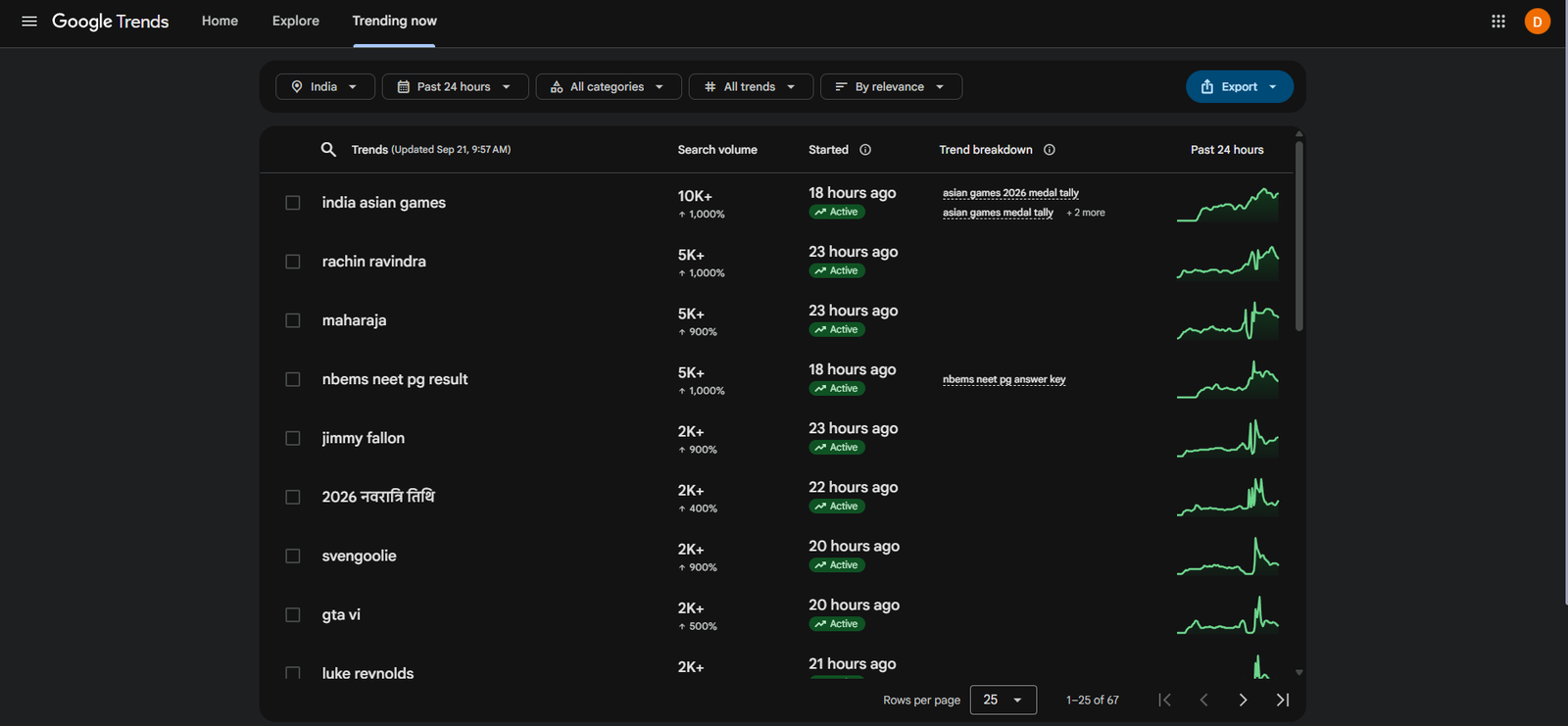Click the 1–25 of 67 page count

click(x=1093, y=701)
